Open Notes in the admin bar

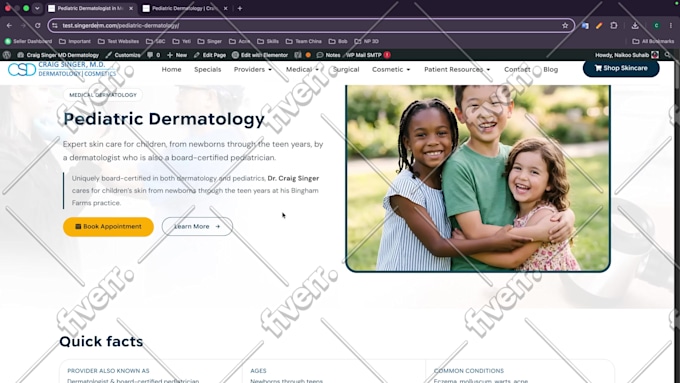[328, 55]
